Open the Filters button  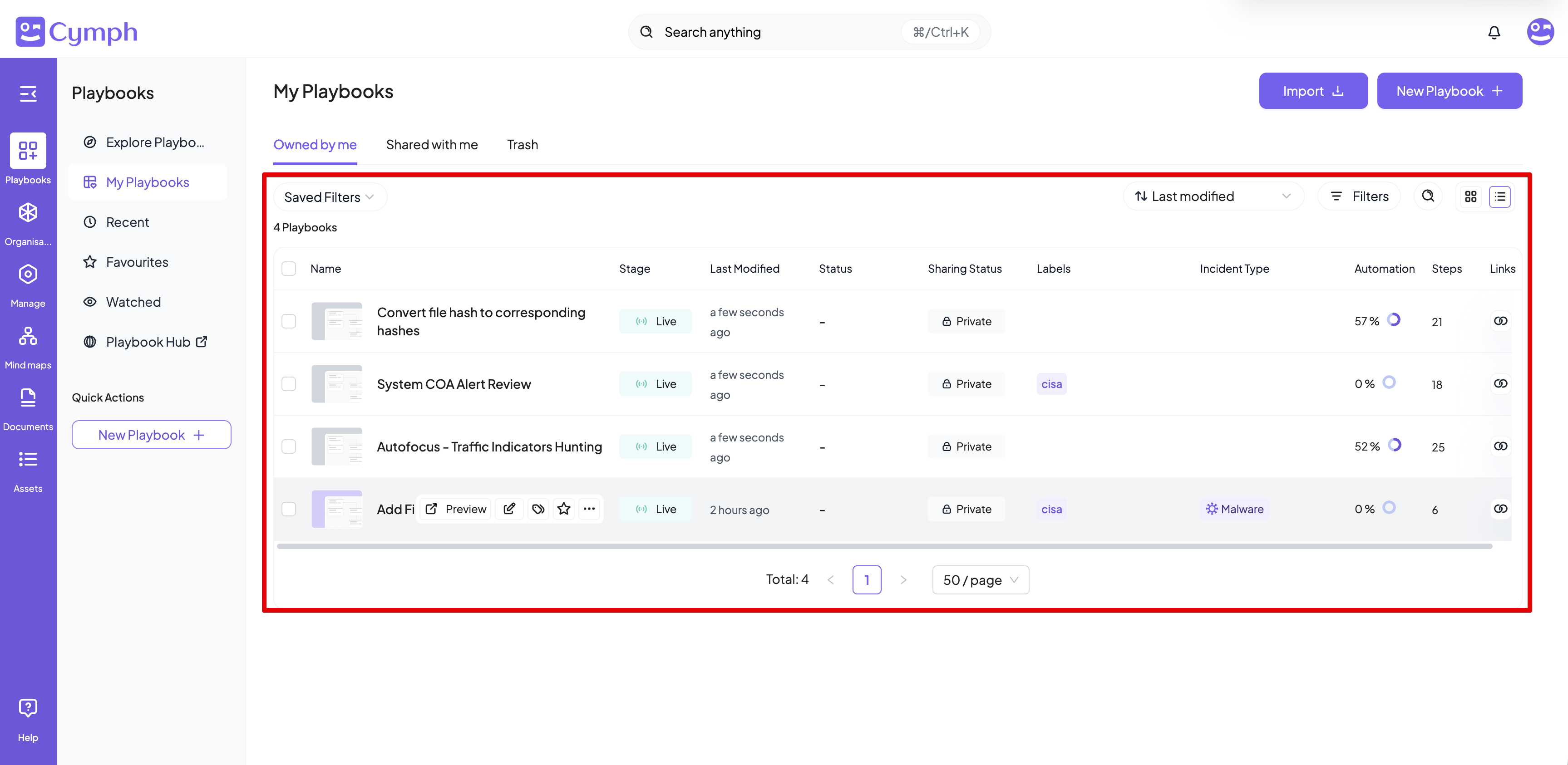[1359, 196]
